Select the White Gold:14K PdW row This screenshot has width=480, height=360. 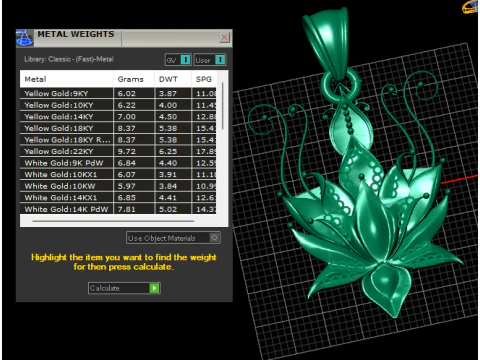[118, 209]
